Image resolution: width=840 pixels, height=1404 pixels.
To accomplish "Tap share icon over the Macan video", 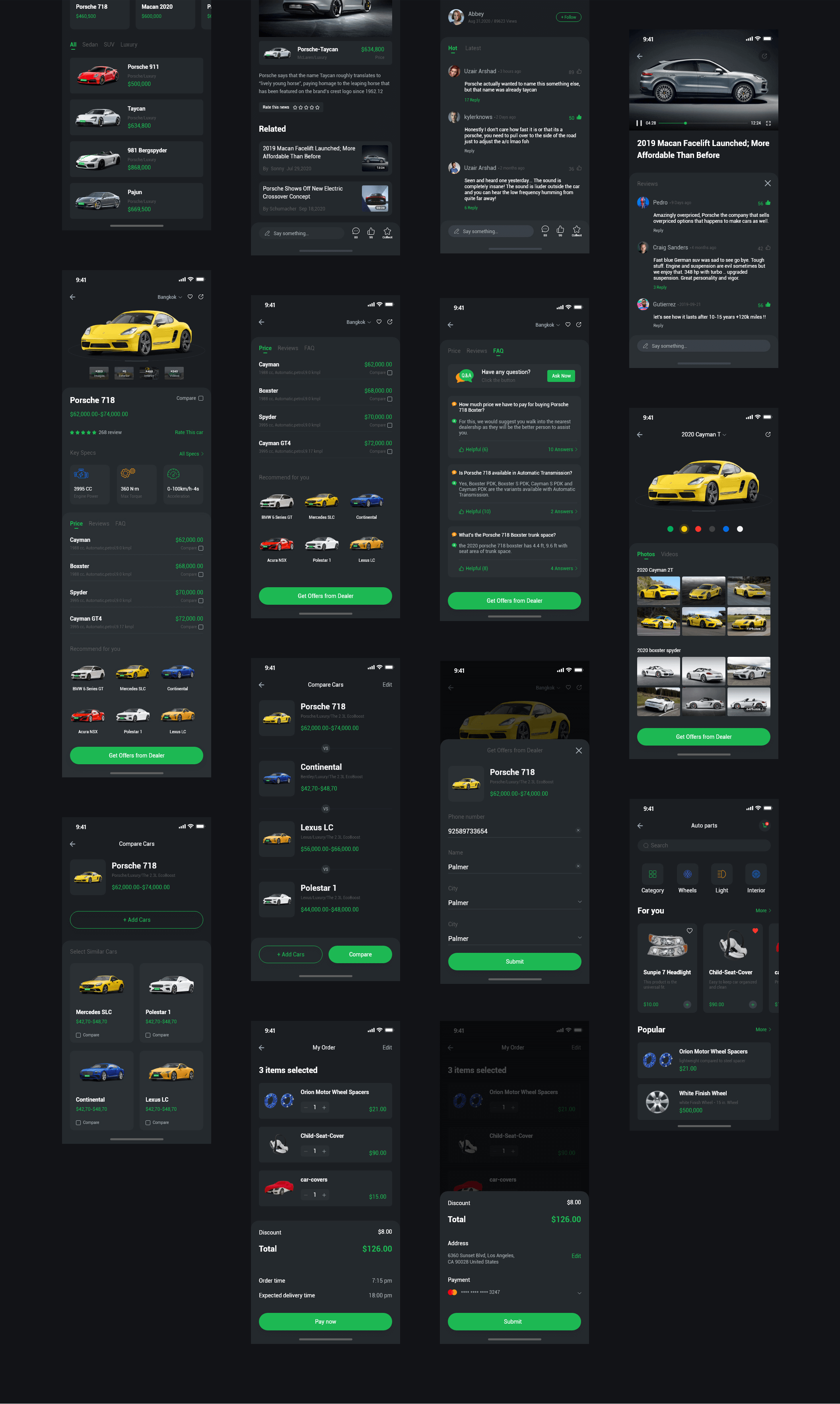I will point(764,56).
